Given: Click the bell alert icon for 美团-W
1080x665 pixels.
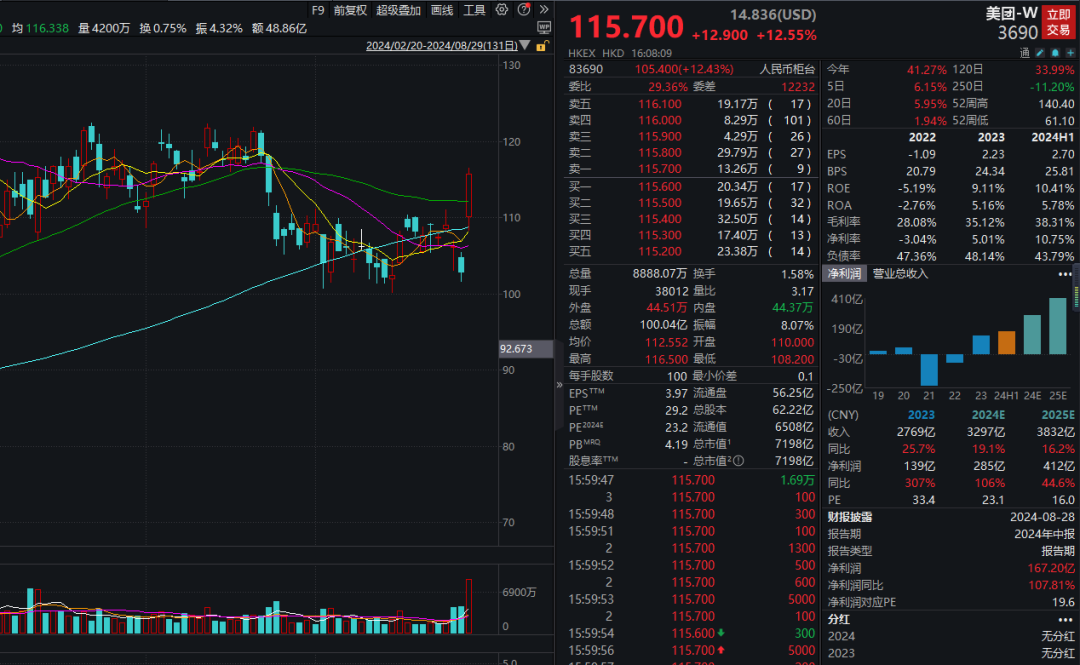Looking at the screenshot, I should coord(1057,52).
